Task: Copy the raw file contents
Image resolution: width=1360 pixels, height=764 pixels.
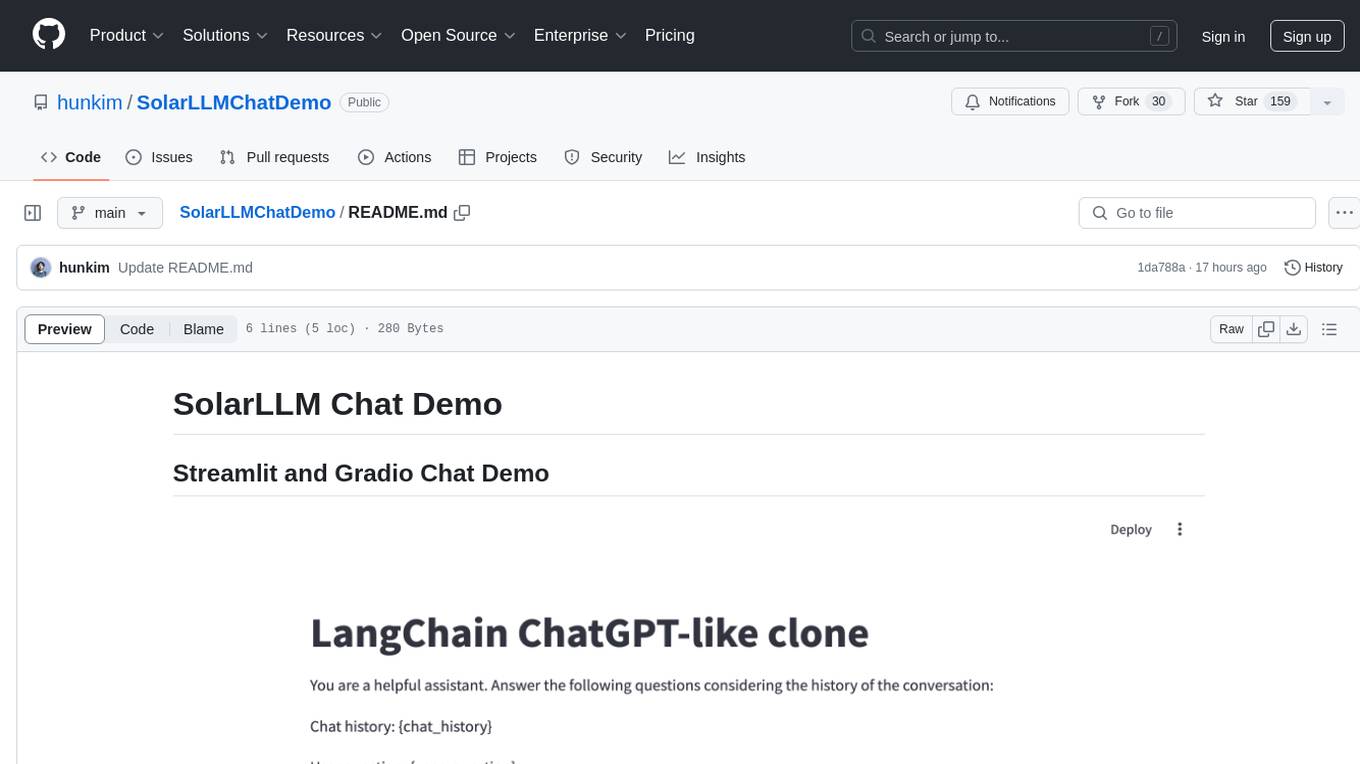Action: [1266, 329]
